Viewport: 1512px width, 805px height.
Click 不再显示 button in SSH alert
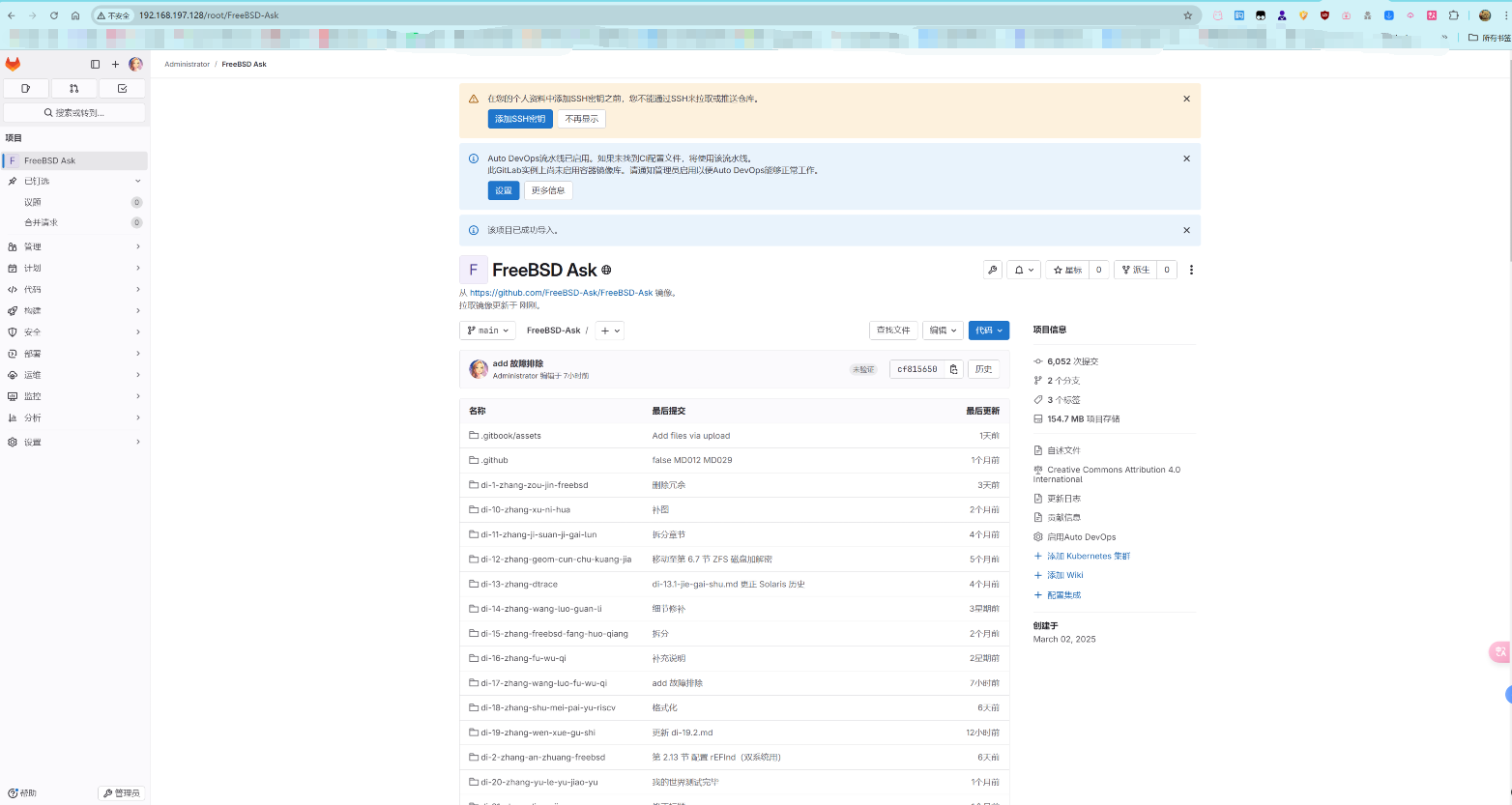582,119
